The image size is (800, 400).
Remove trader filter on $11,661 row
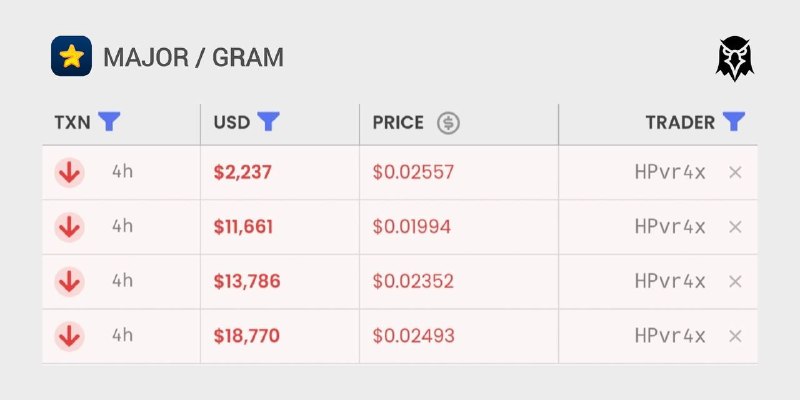tap(735, 227)
